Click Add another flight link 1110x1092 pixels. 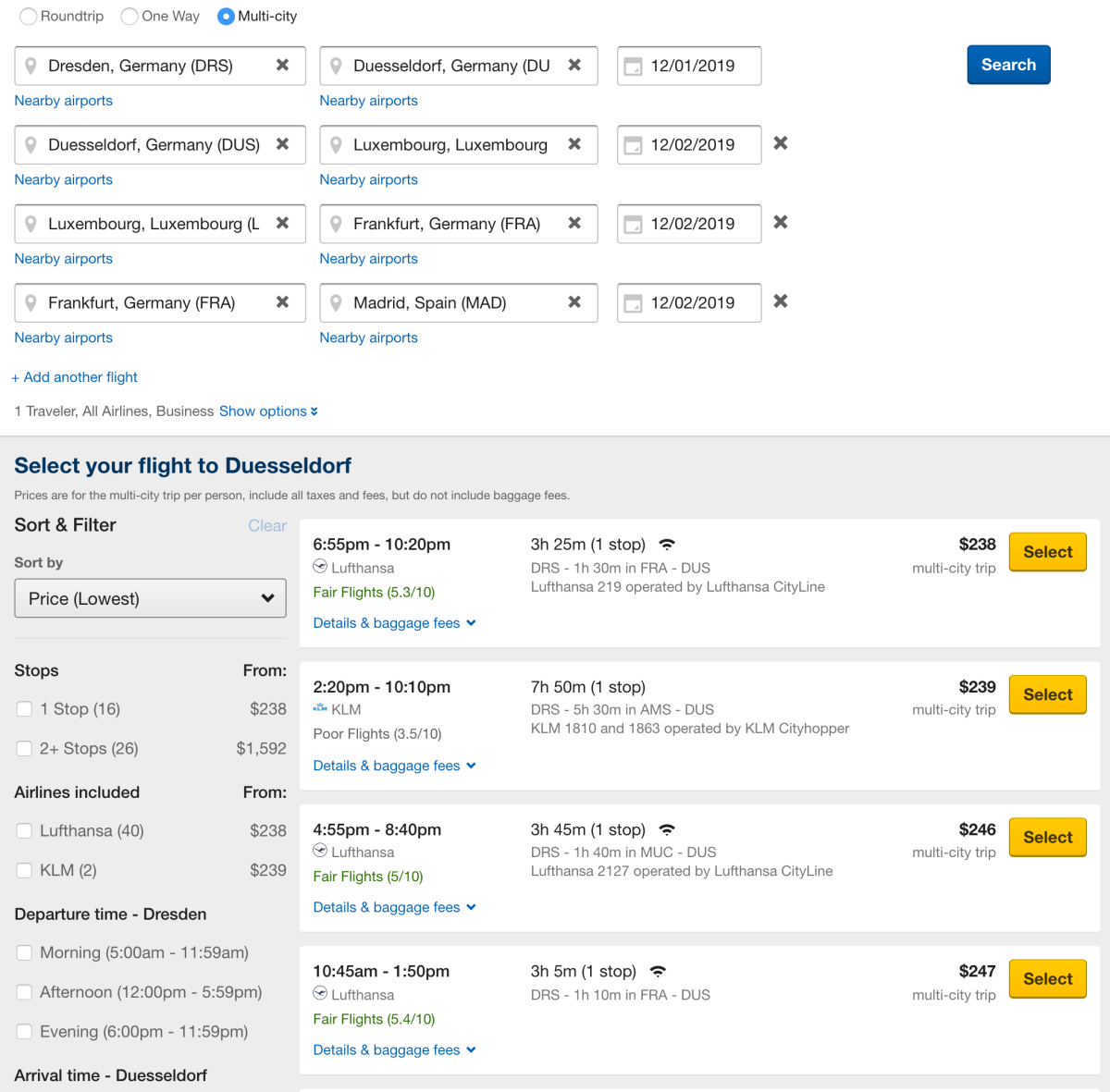tap(75, 377)
